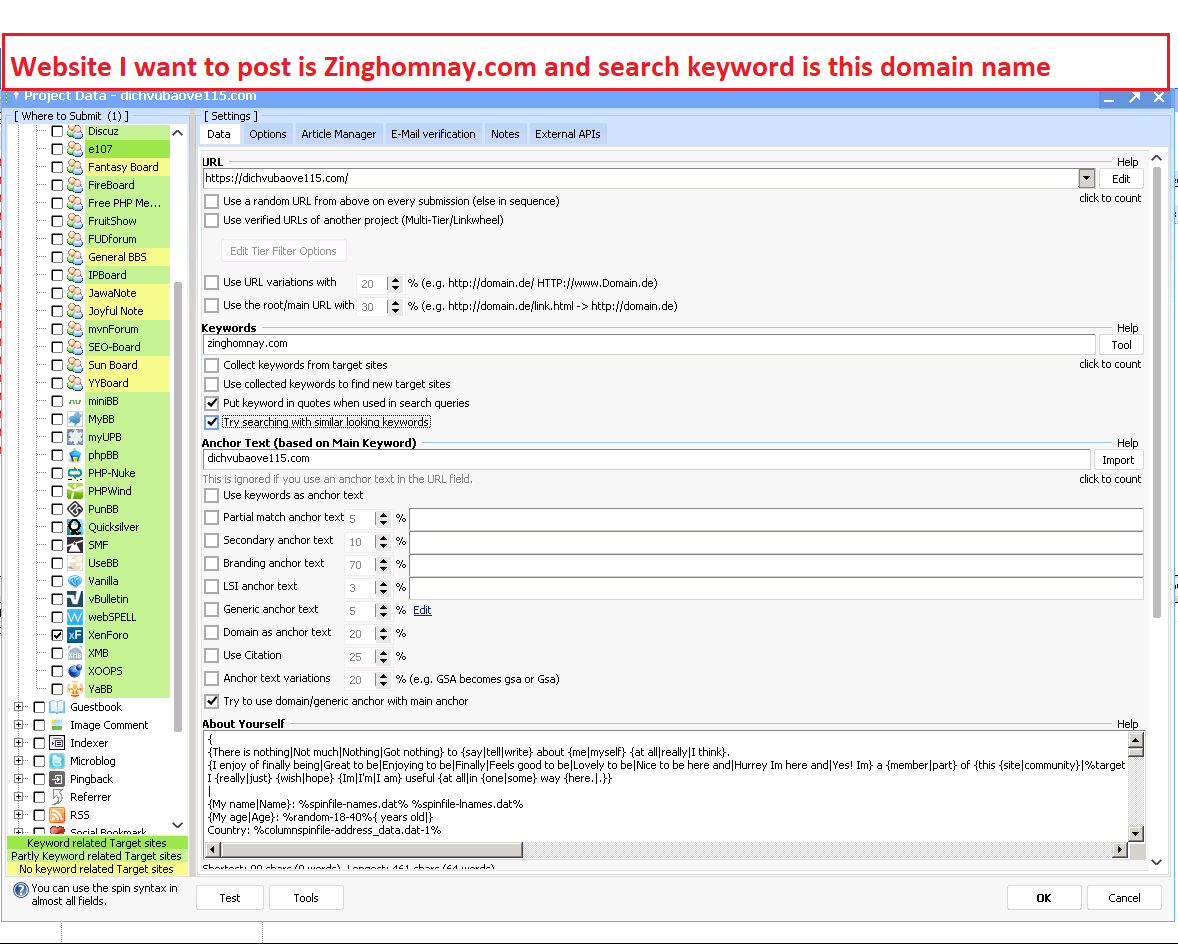Click the Anchor Text input field

(x=646, y=459)
